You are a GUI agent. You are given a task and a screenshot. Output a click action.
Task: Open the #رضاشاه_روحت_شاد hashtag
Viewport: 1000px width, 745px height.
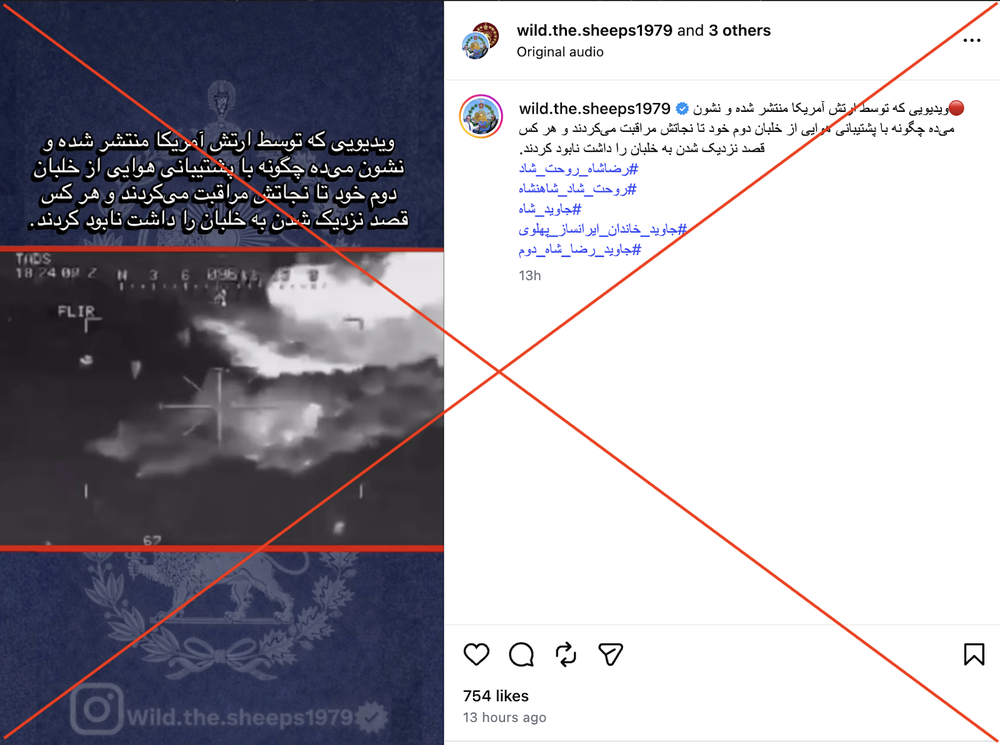(578, 168)
